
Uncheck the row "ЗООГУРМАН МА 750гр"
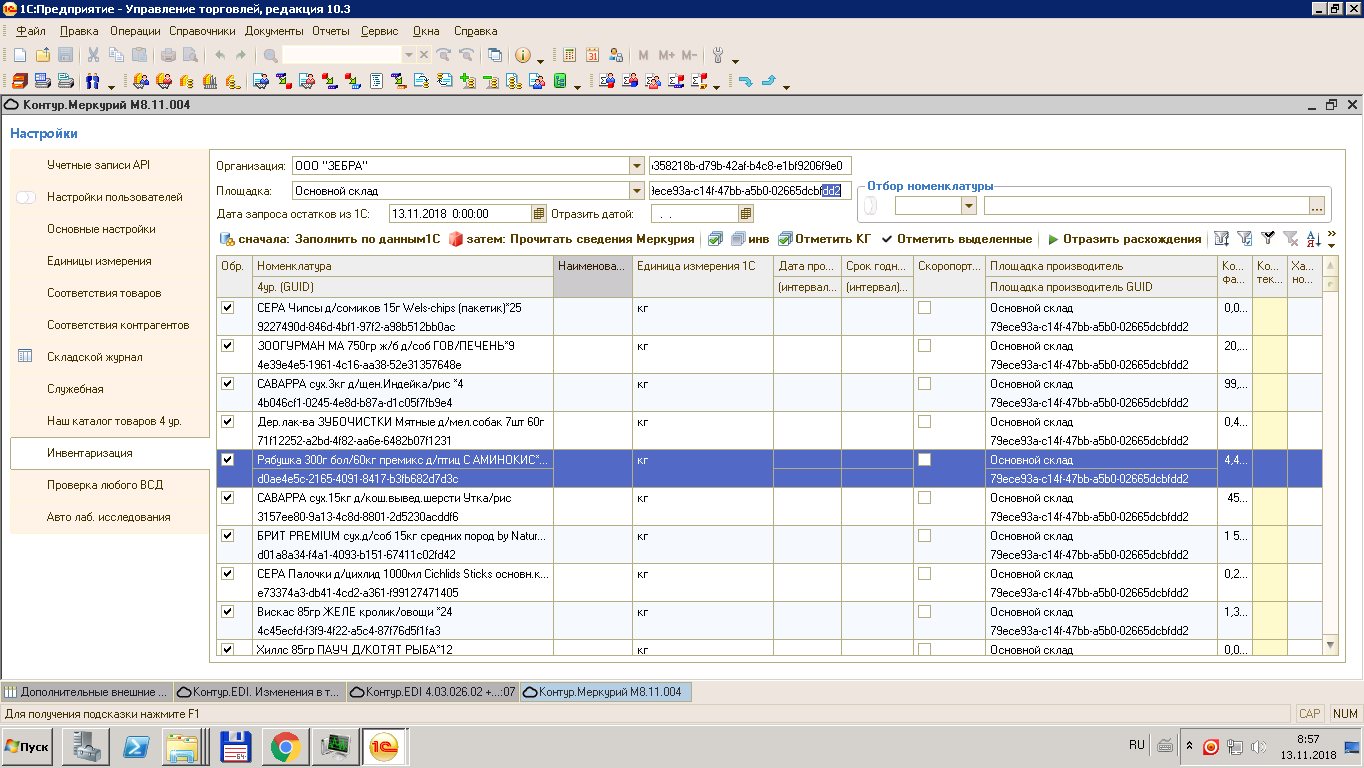[228, 345]
